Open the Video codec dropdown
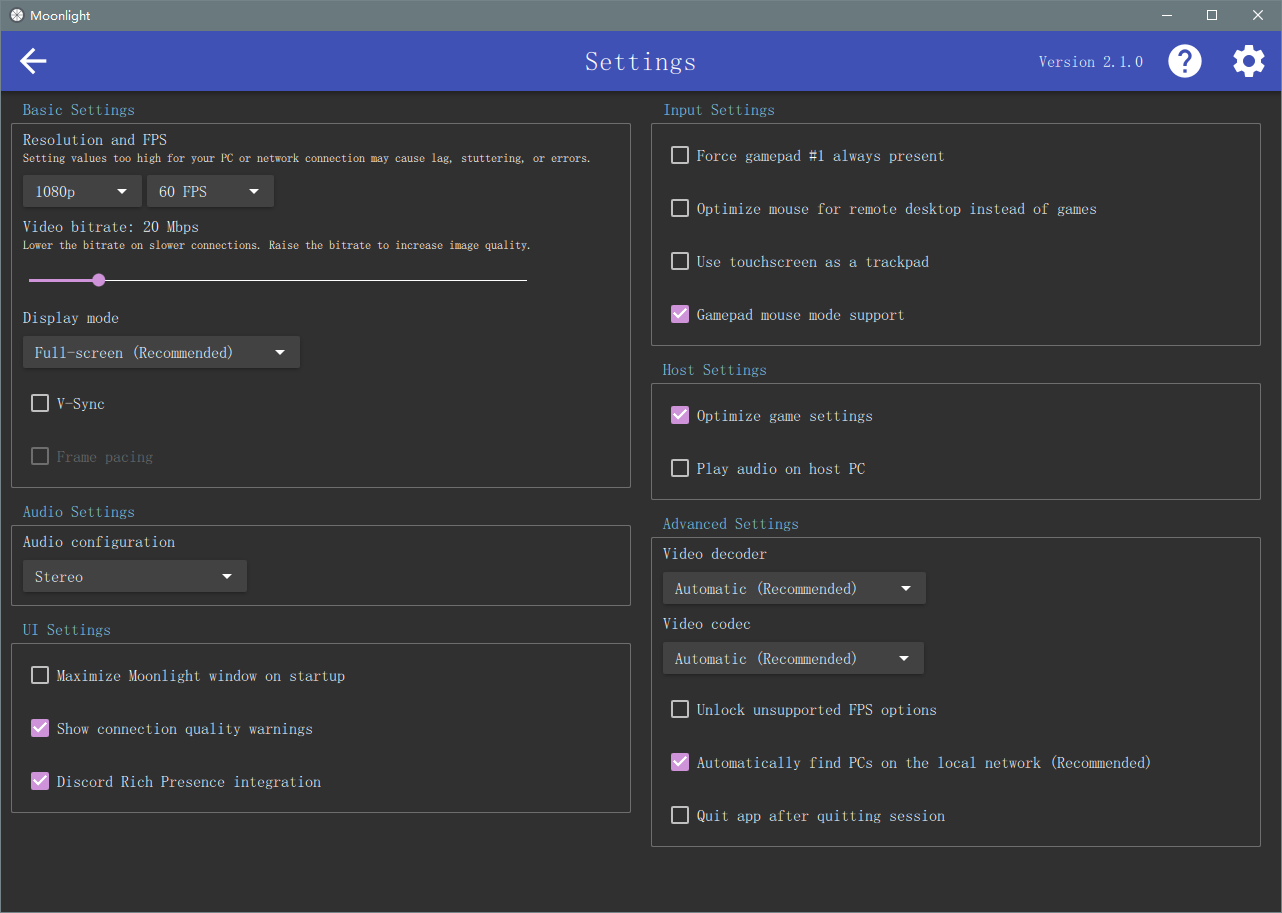Viewport: 1282px width, 913px height. 793,658
